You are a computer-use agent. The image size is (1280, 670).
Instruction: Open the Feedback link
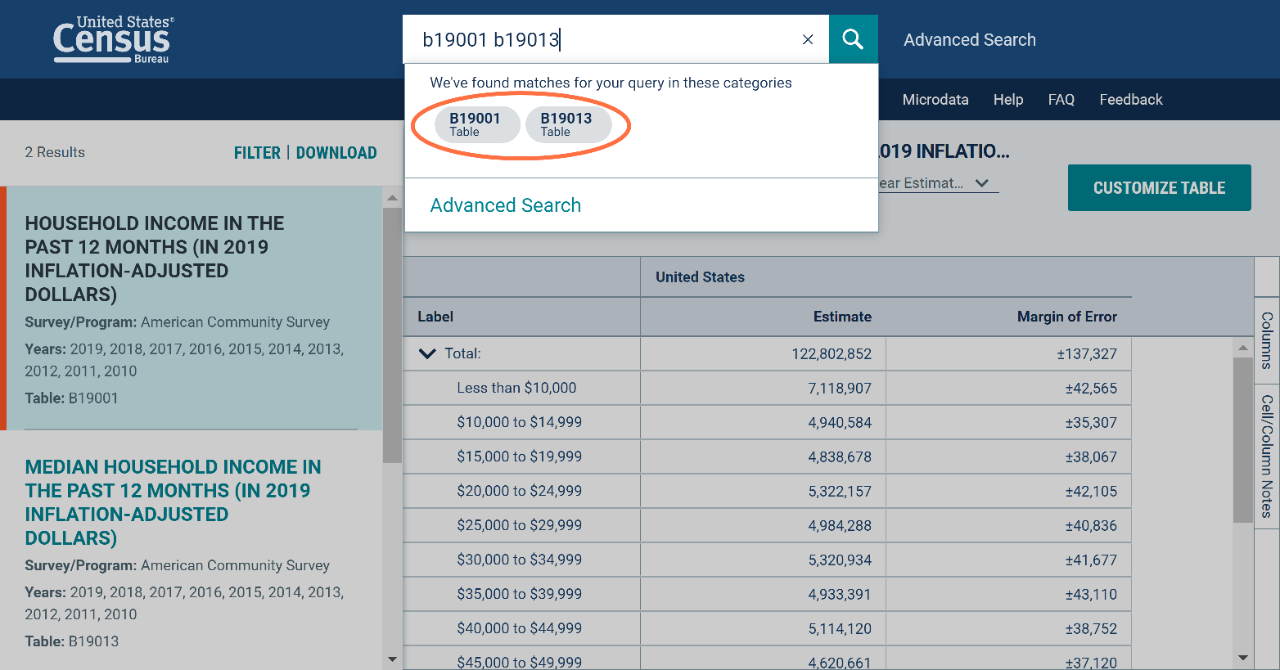pyautogui.click(x=1131, y=100)
